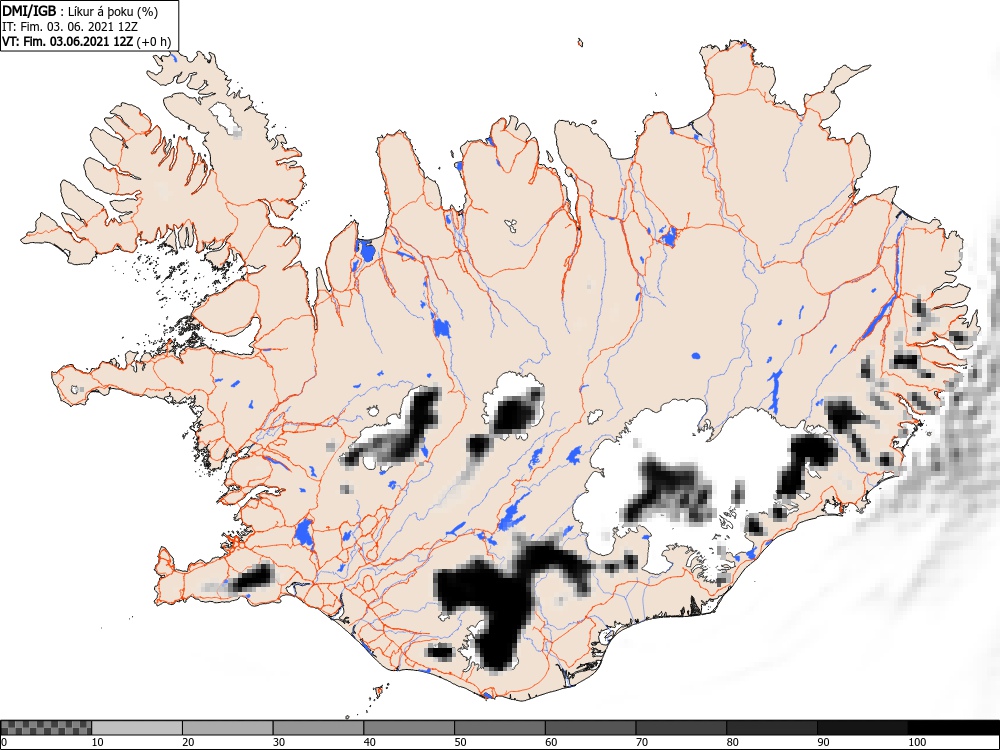Click the 80–90% legend swatch
1000x750 pixels.
tap(772, 728)
